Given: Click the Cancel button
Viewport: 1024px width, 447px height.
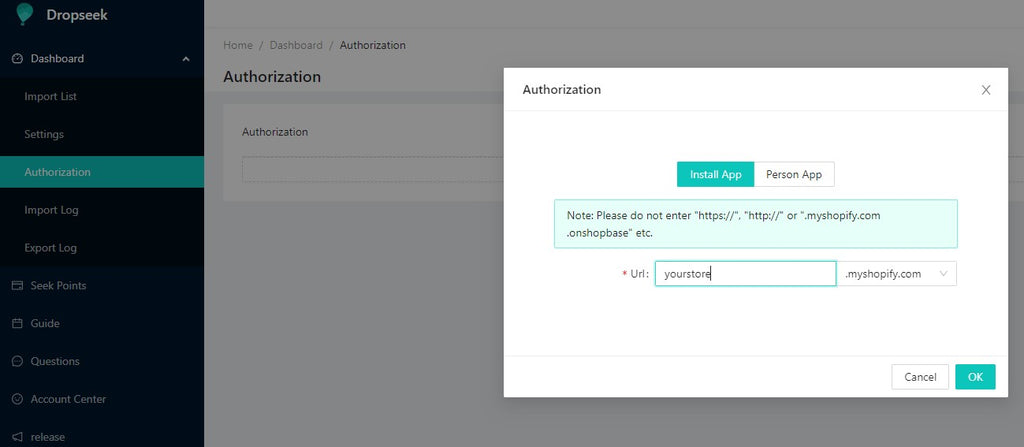Looking at the screenshot, I should pyautogui.click(x=920, y=377).
